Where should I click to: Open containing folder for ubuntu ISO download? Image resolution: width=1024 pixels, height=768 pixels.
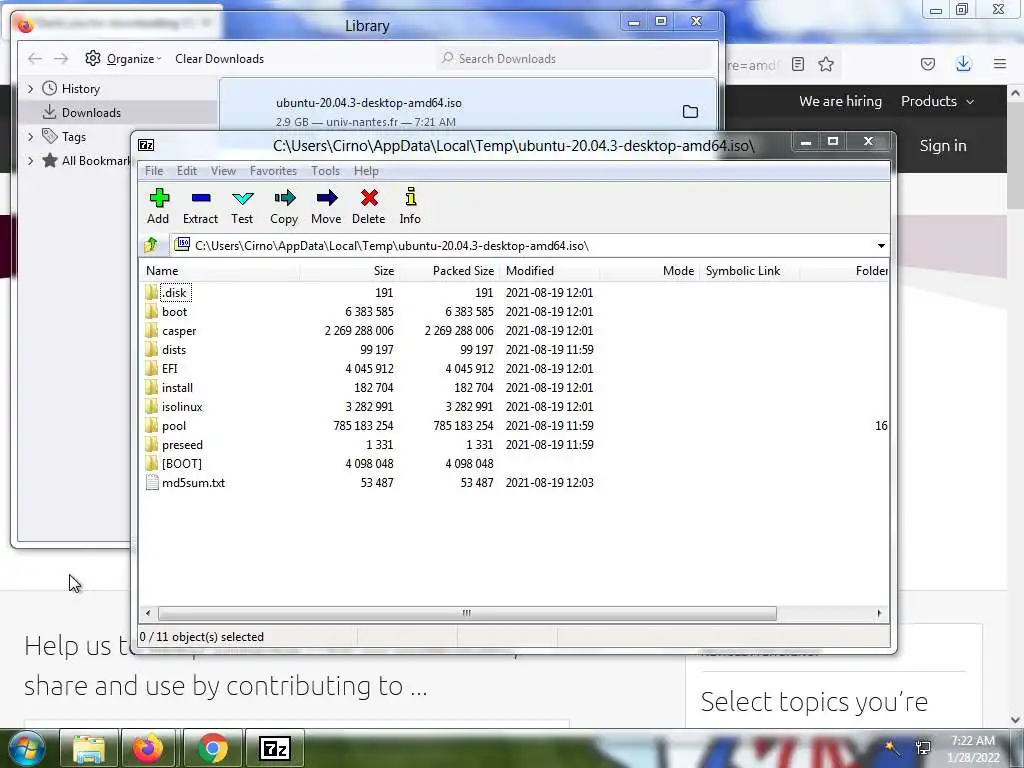690,112
